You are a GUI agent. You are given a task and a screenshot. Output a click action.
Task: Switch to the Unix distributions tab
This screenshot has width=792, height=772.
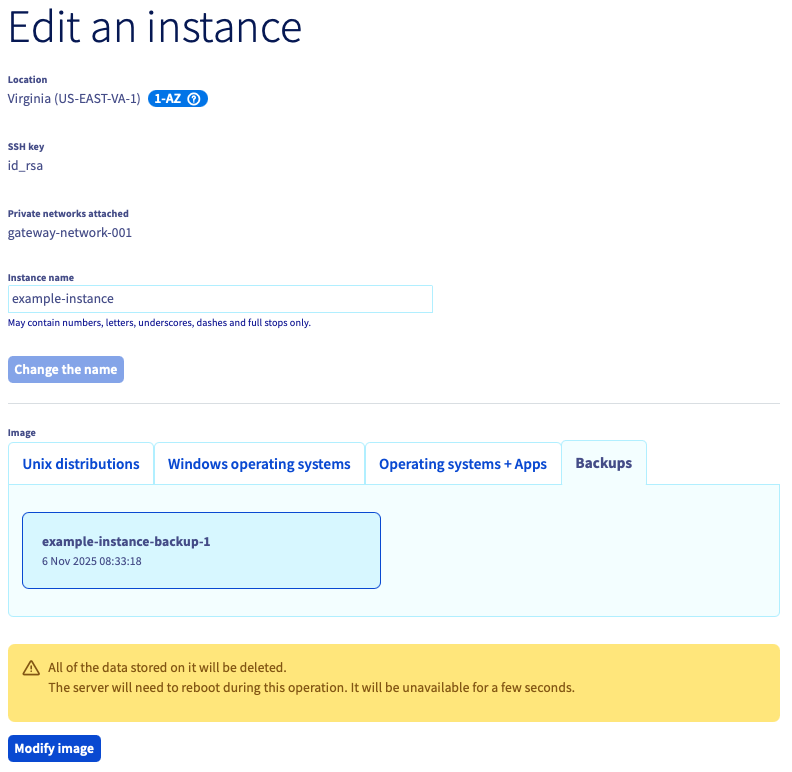click(x=81, y=464)
